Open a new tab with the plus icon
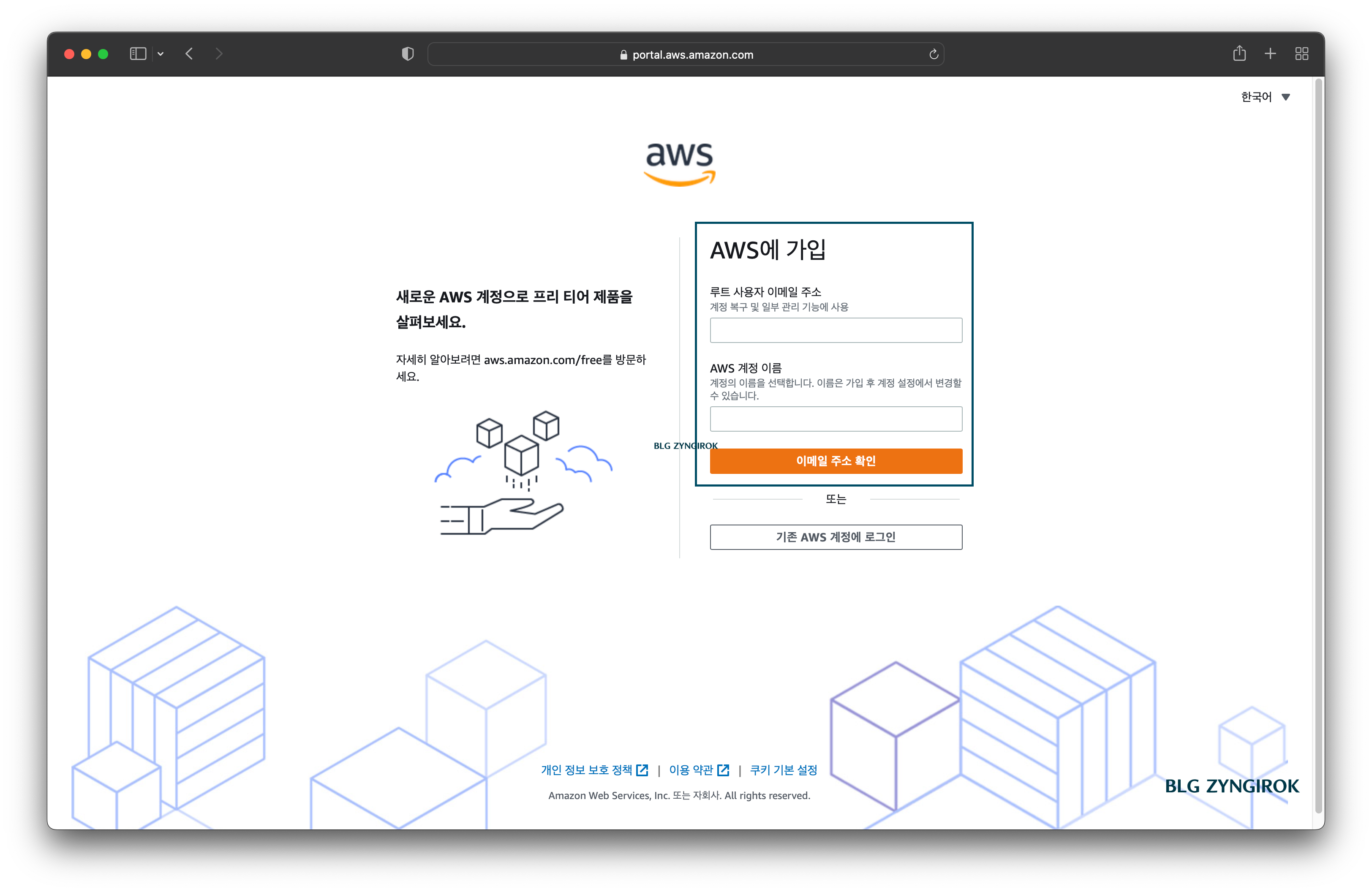This screenshot has height=892, width=1372. pyautogui.click(x=1270, y=53)
